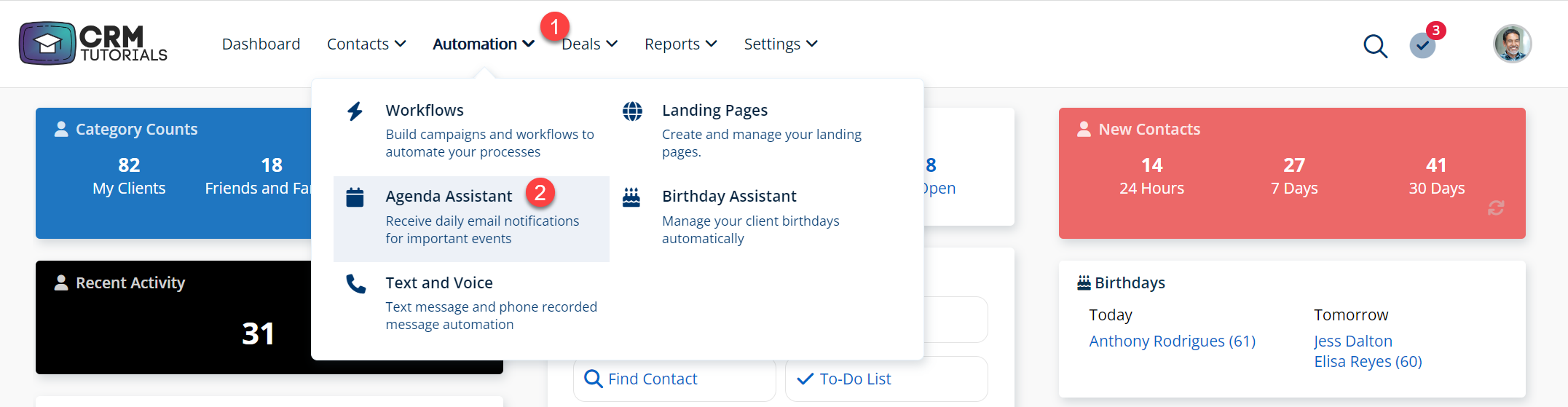Click the user profile avatar
This screenshot has height=407, width=1568.
point(1513,44)
